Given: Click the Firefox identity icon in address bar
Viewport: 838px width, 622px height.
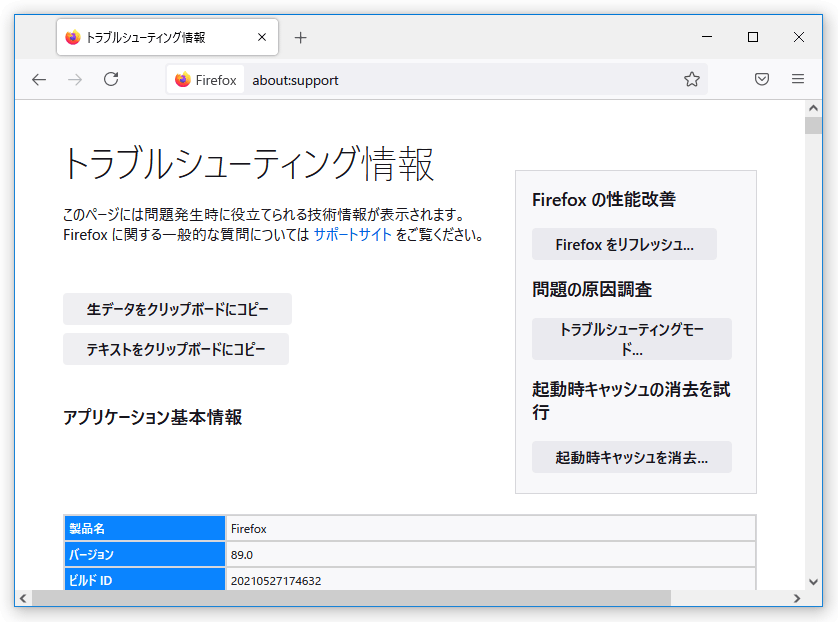Looking at the screenshot, I should 206,80.
